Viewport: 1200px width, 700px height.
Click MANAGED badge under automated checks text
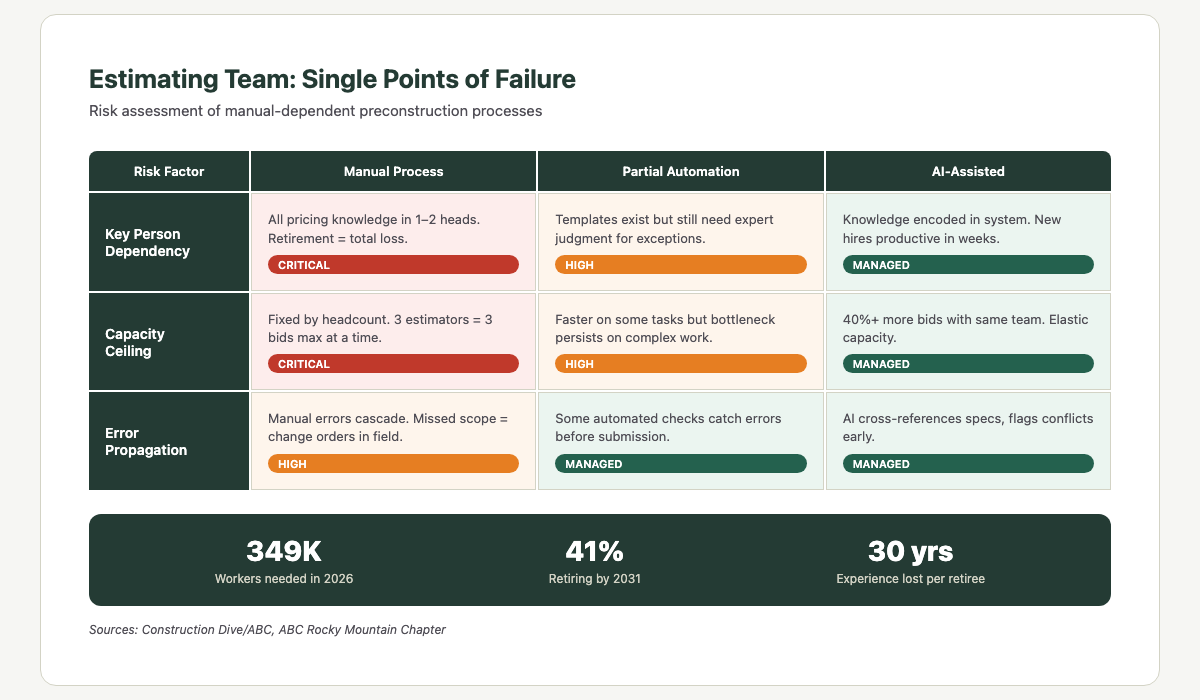pos(681,464)
